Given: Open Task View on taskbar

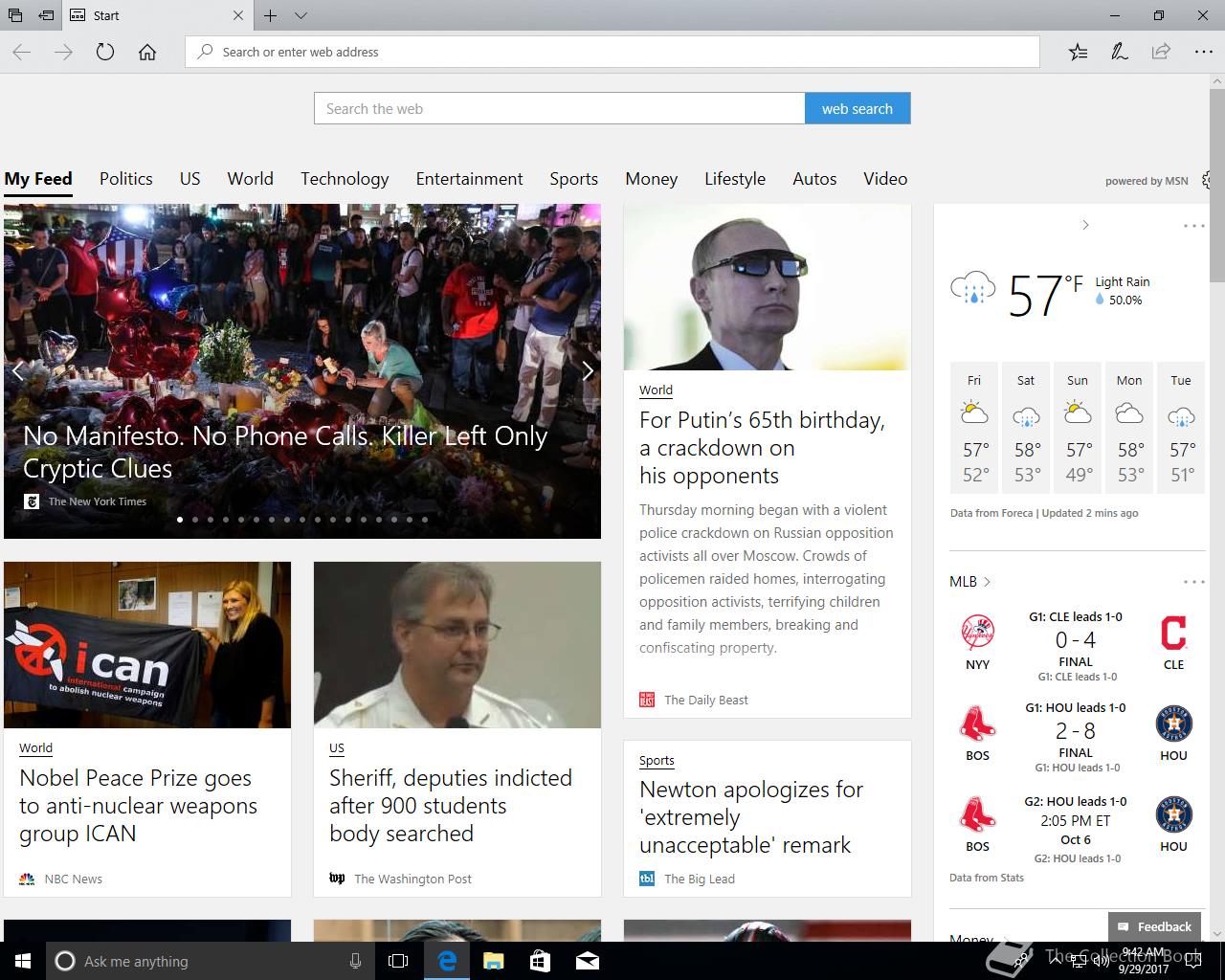Looking at the screenshot, I should pos(398,961).
